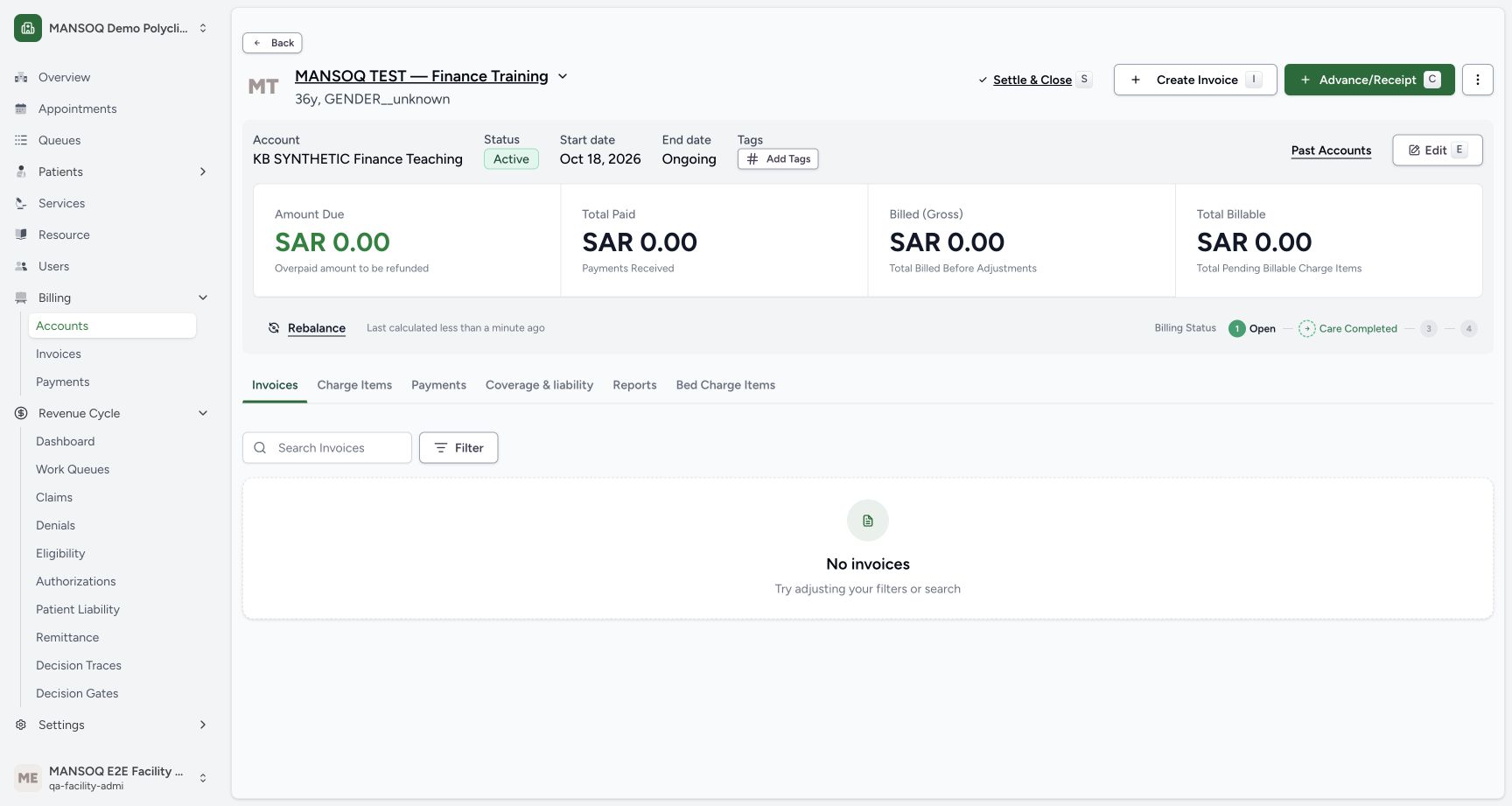Open the three-dot more options menu
The width and height of the screenshot is (1512, 806).
(1478, 80)
